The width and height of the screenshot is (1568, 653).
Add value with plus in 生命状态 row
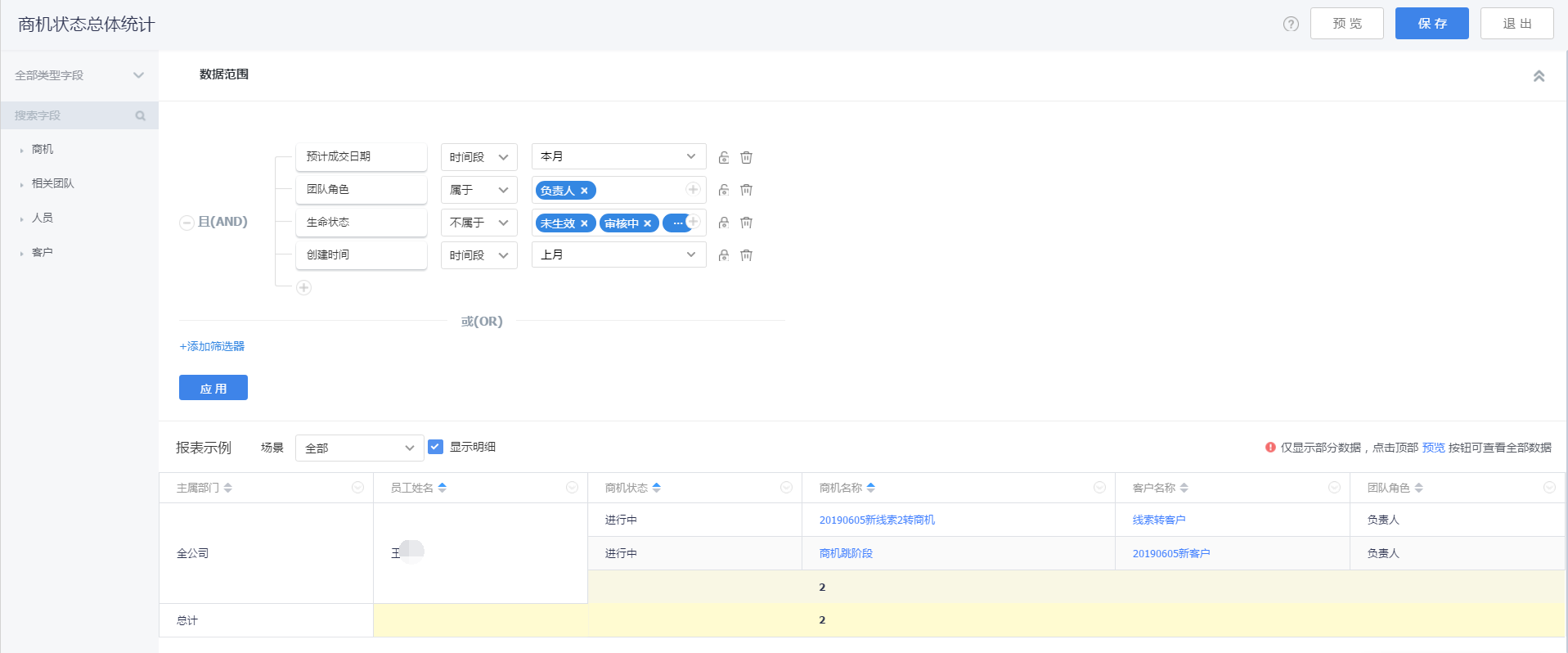[693, 221]
